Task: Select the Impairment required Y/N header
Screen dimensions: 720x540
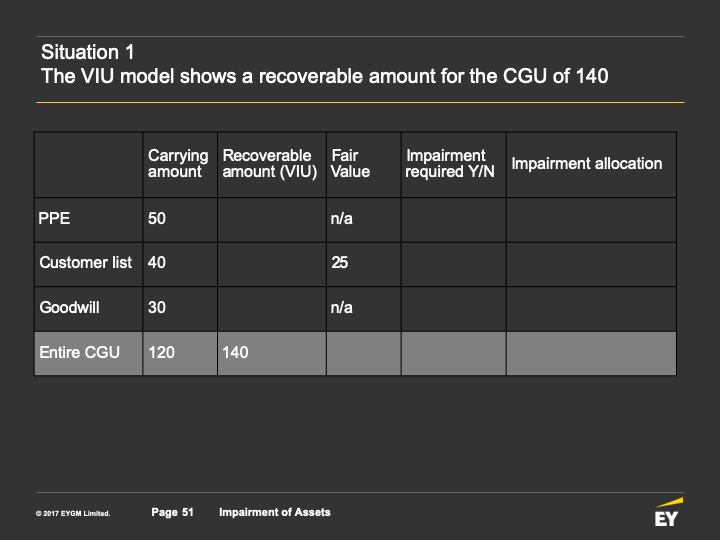Action: click(454, 164)
